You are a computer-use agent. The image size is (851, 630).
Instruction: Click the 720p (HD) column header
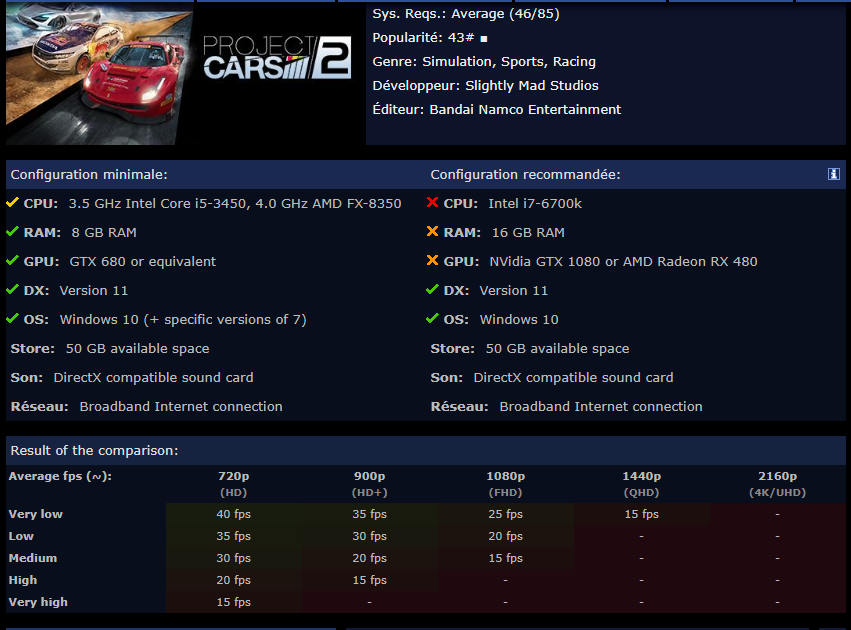coord(233,484)
